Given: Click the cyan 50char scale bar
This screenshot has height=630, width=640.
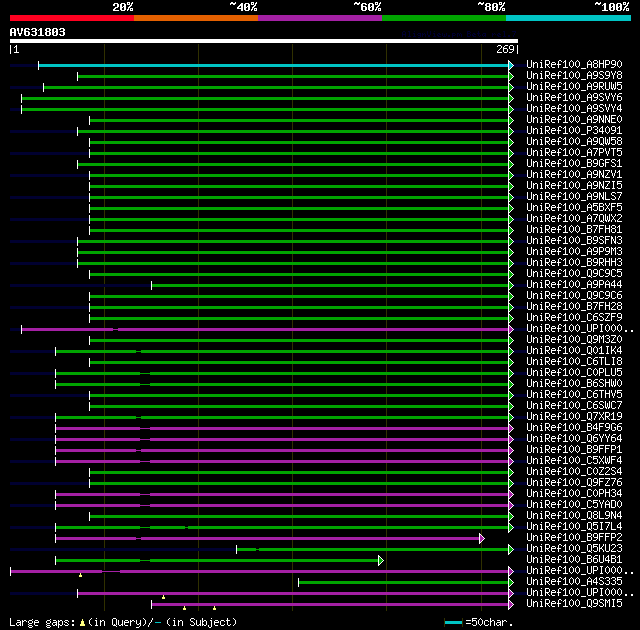Looking at the screenshot, I should pos(453,623).
